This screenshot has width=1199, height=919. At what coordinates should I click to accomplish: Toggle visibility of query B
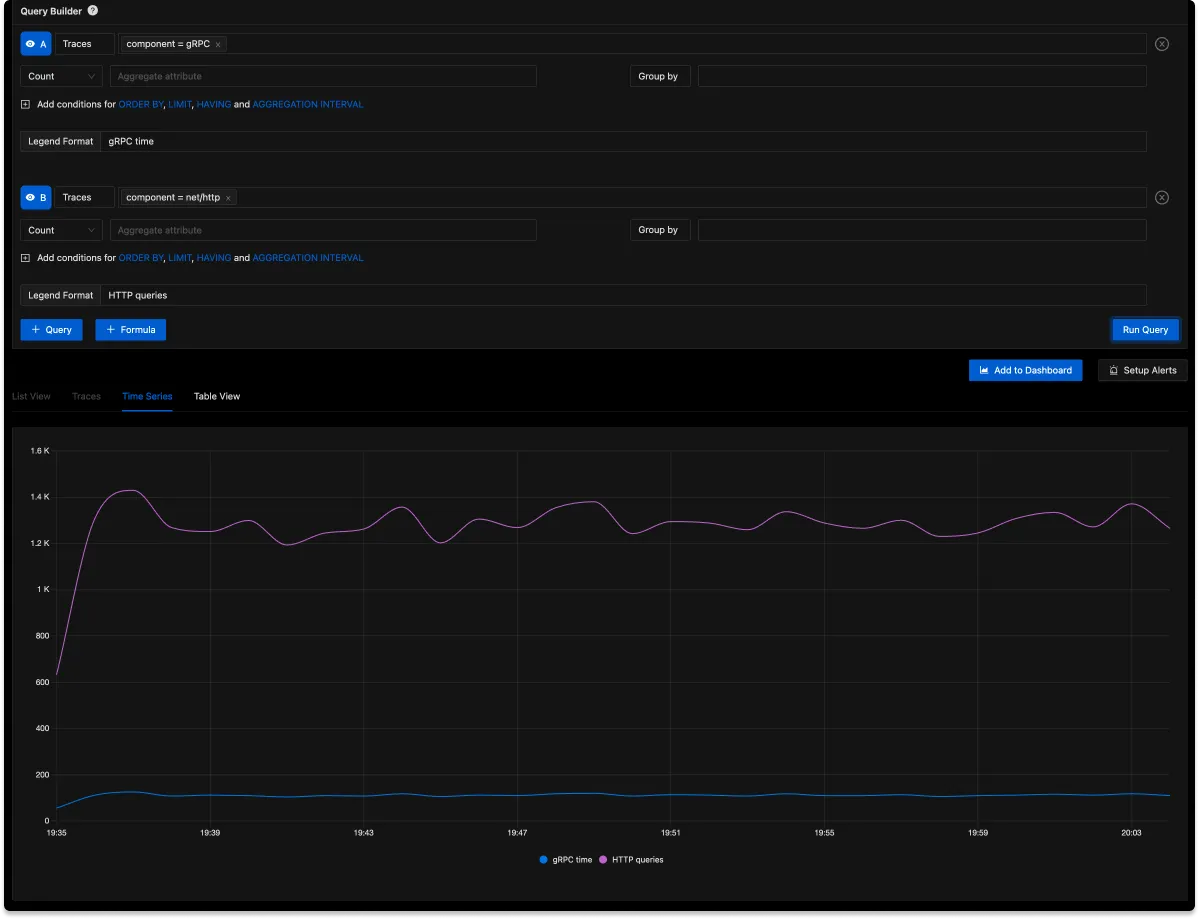35,197
